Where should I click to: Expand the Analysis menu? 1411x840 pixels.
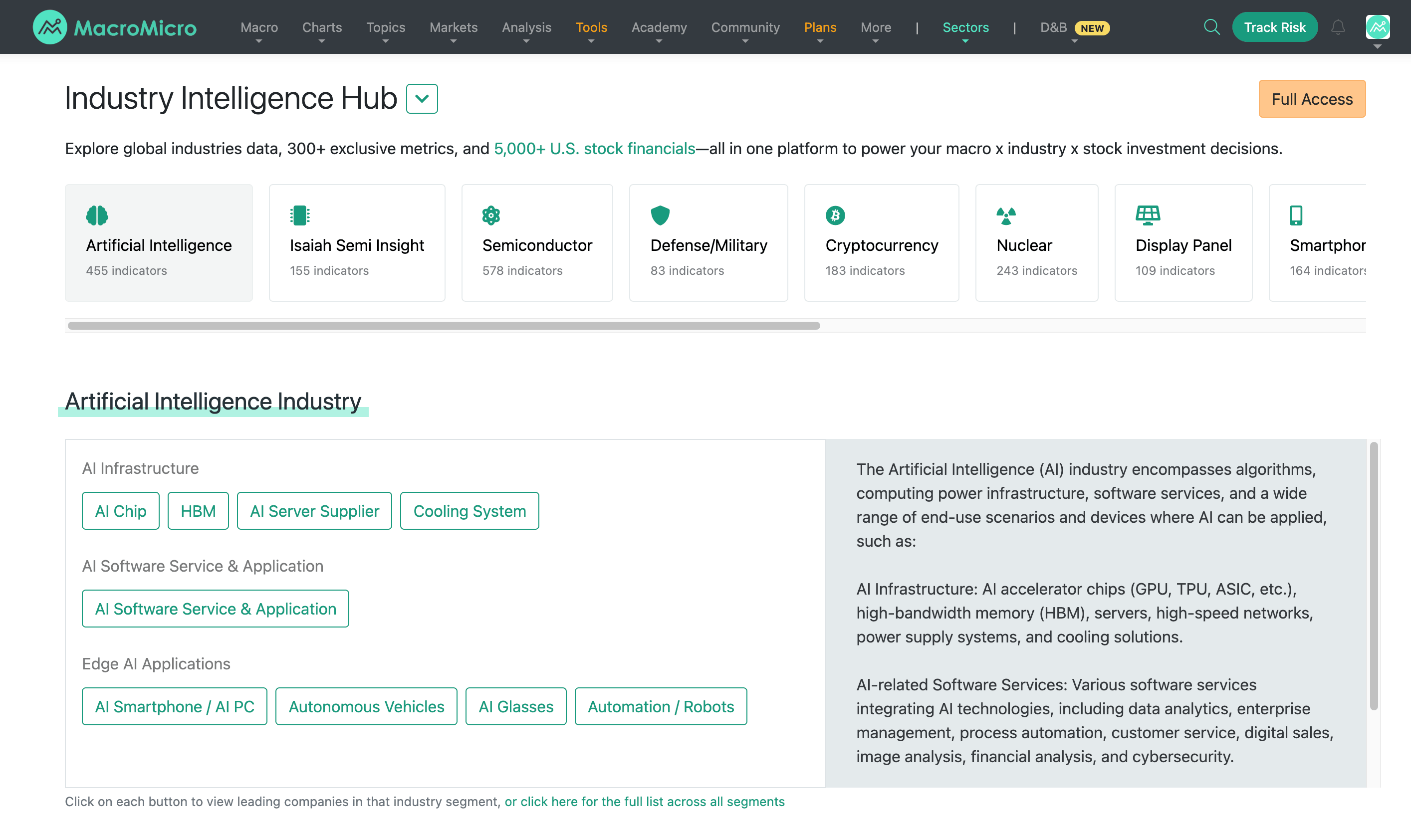526,27
